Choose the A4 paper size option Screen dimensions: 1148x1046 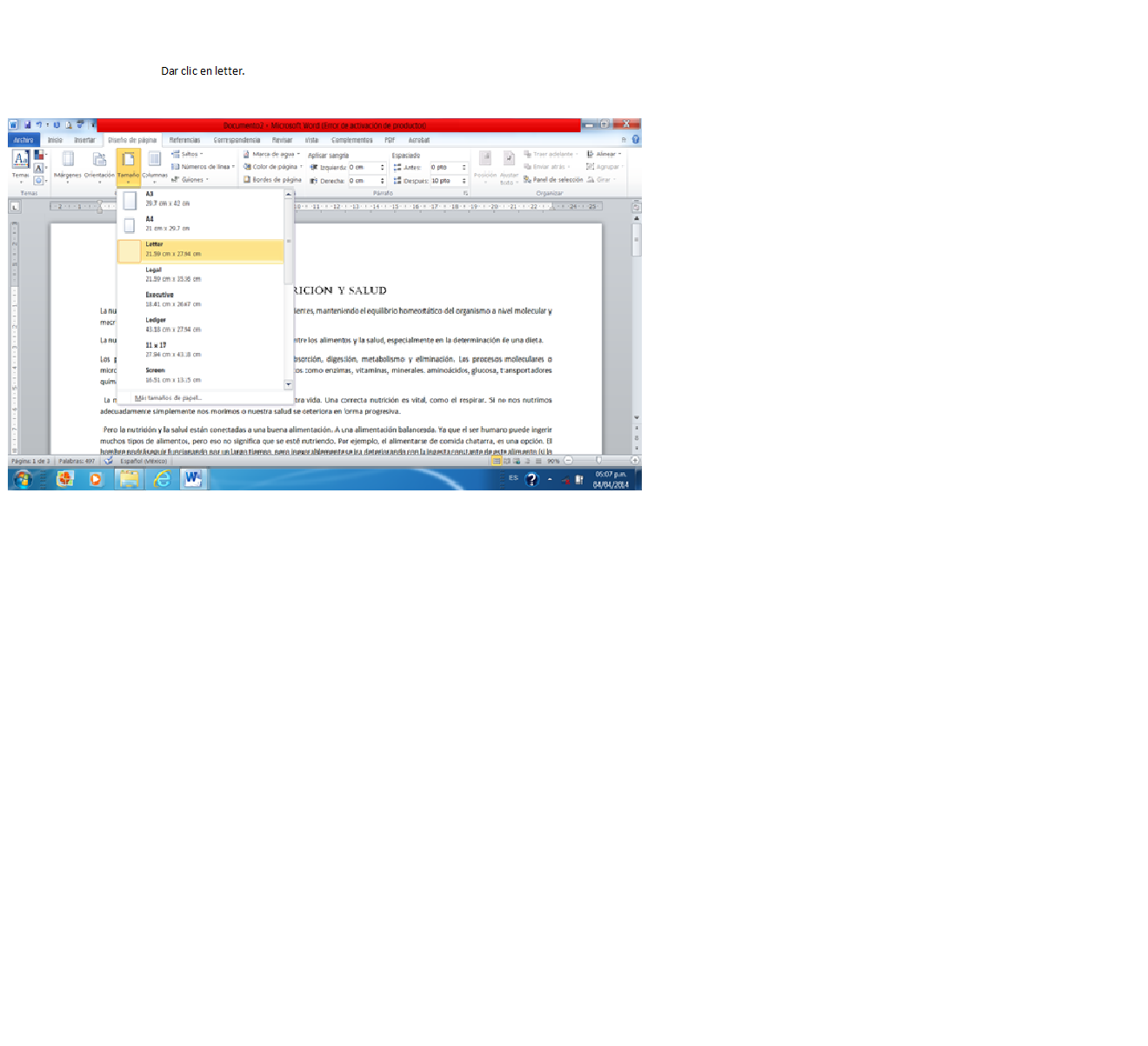(x=201, y=225)
